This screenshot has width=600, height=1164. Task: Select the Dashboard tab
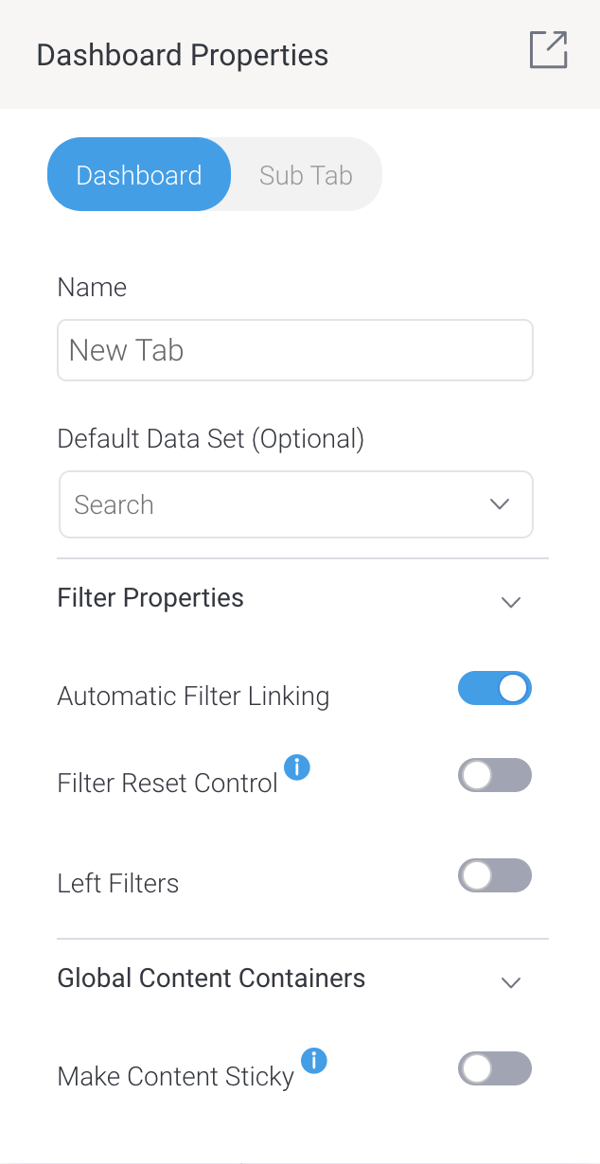coord(139,174)
